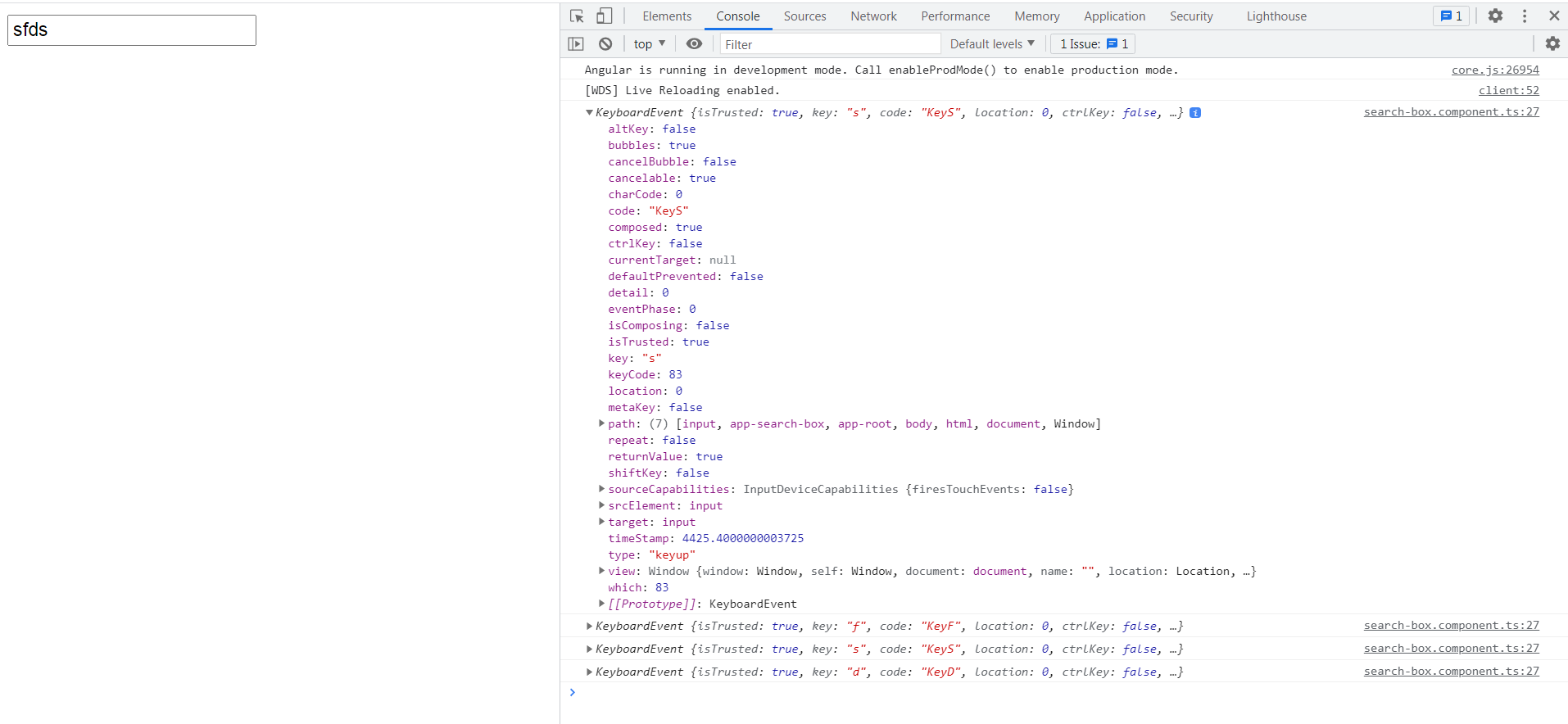Image resolution: width=1568 pixels, height=724 pixels.
Task: Expand the srcElement property
Action: (x=601, y=506)
